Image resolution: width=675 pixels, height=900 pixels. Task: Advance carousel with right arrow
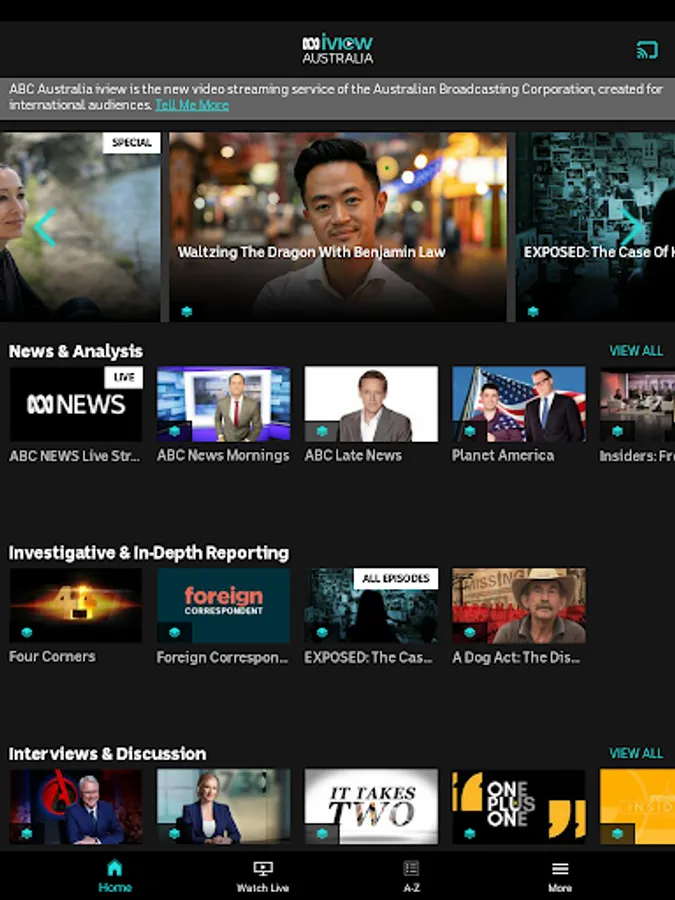pyautogui.click(x=633, y=227)
